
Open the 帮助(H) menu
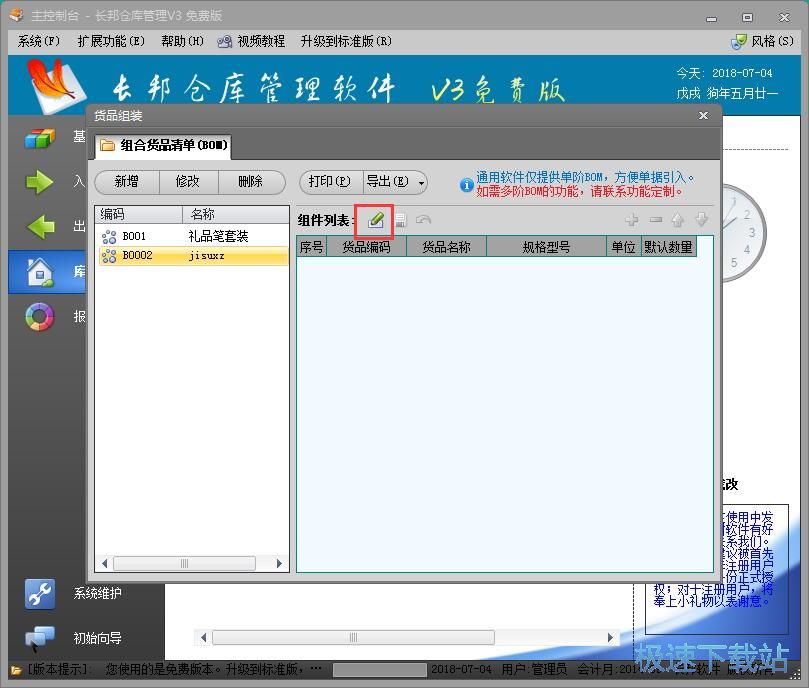(182, 41)
